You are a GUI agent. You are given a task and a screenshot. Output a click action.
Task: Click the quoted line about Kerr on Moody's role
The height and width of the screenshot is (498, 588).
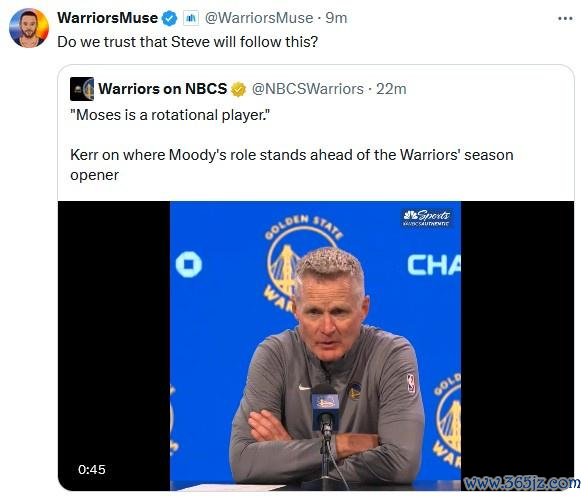point(292,165)
